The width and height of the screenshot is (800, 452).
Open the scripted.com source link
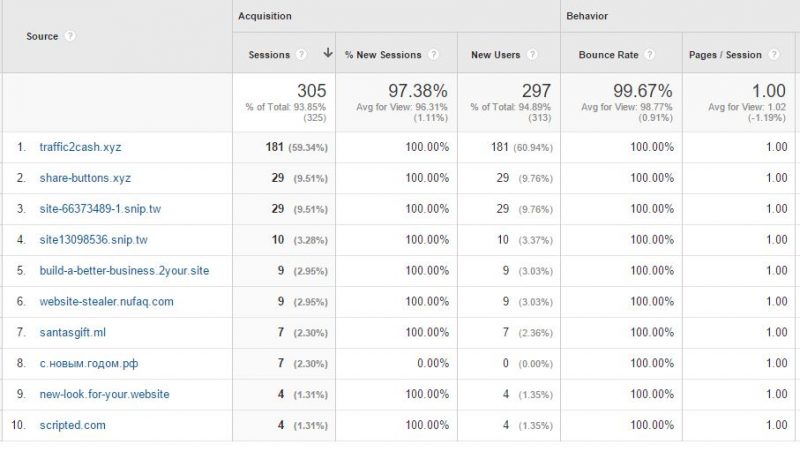(x=72, y=425)
